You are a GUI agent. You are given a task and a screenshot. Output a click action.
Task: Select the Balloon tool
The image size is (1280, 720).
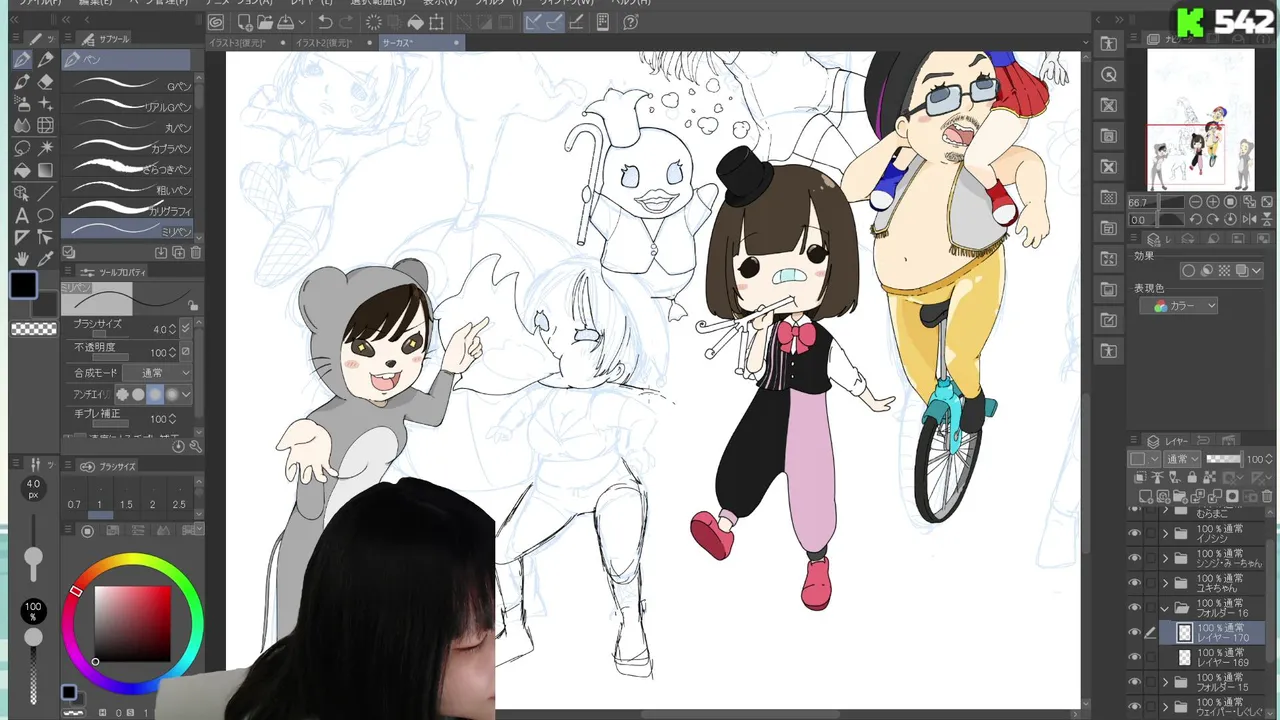coord(45,215)
